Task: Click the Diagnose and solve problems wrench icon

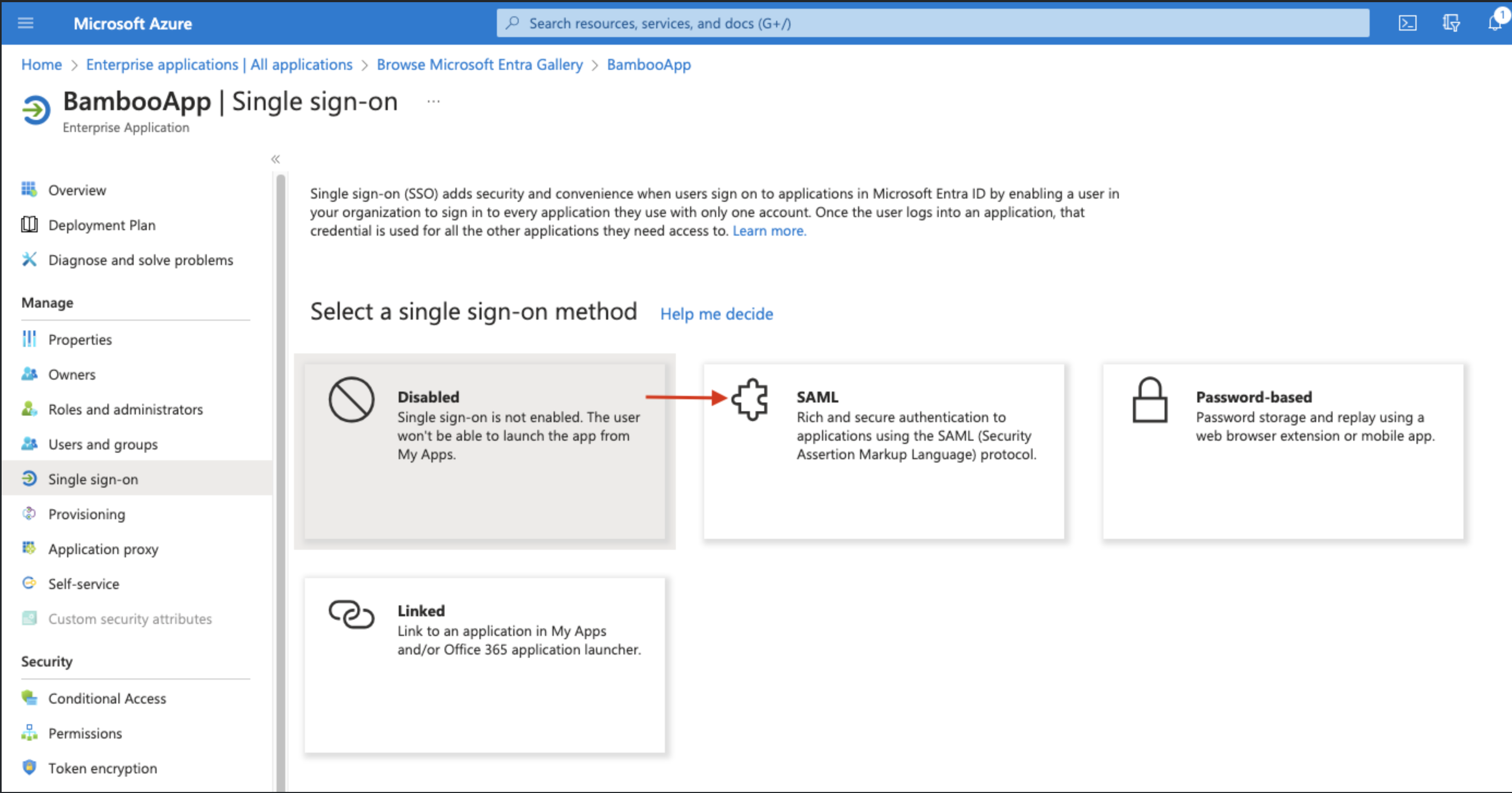Action: coord(29,259)
